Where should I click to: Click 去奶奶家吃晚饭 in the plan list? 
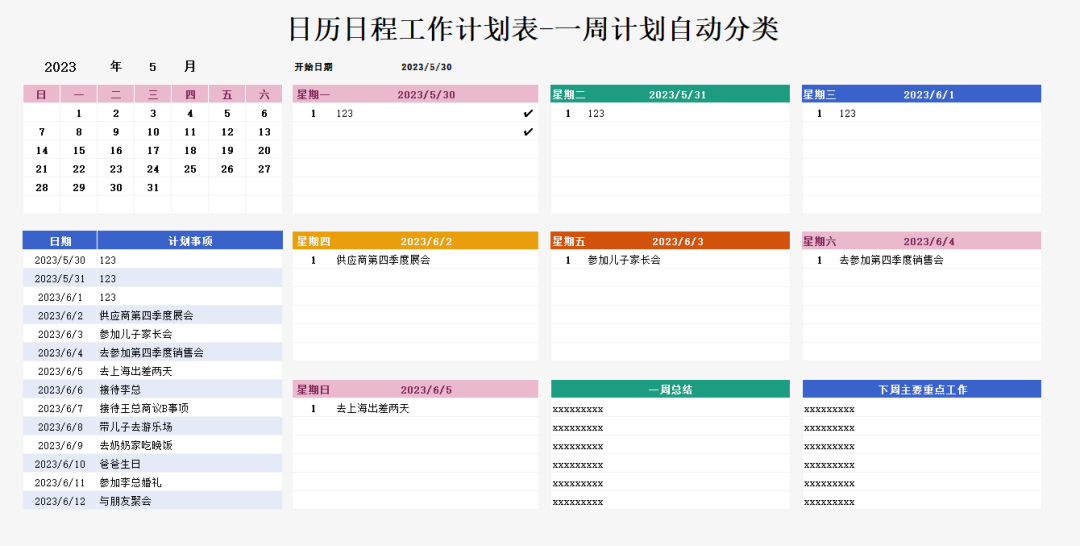click(x=136, y=445)
